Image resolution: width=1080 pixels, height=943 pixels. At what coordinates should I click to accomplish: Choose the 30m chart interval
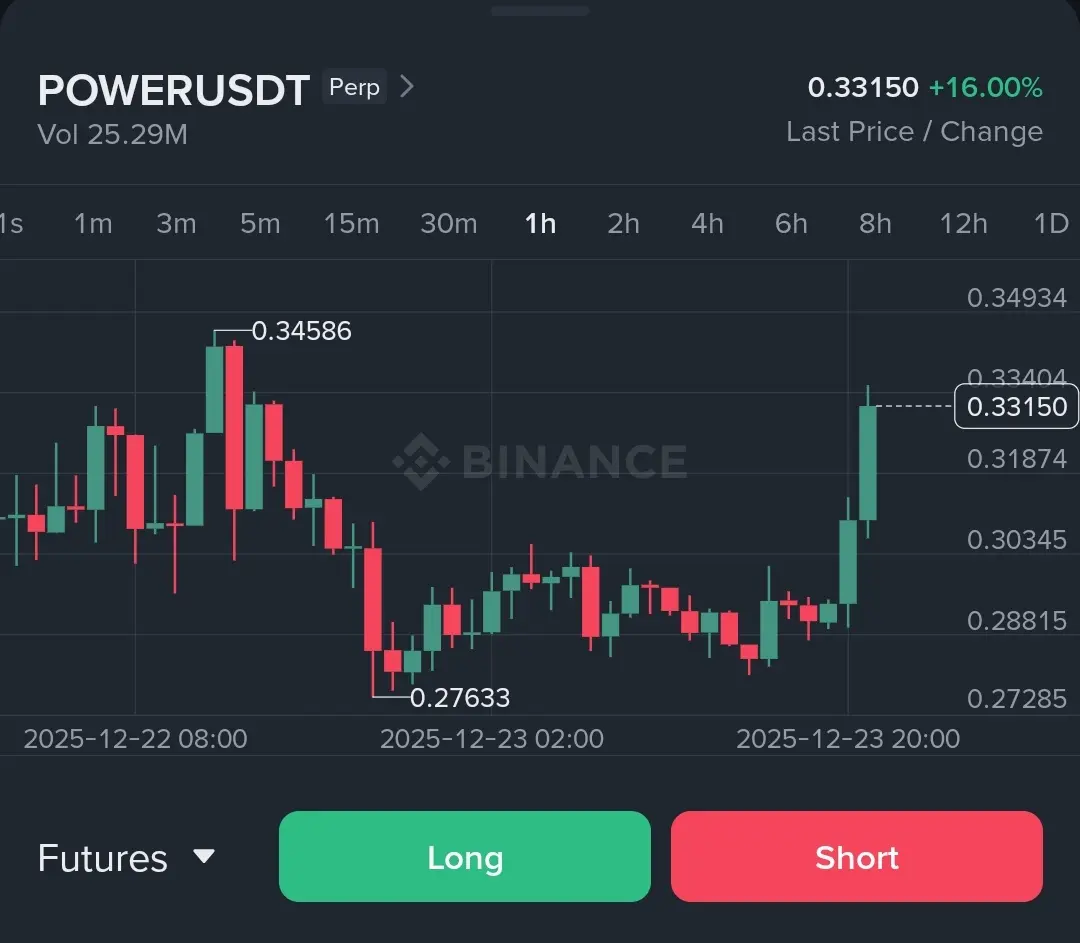(448, 223)
